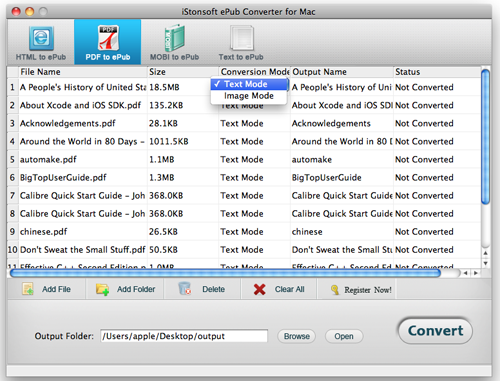Click the Delete trash icon

click(185, 289)
